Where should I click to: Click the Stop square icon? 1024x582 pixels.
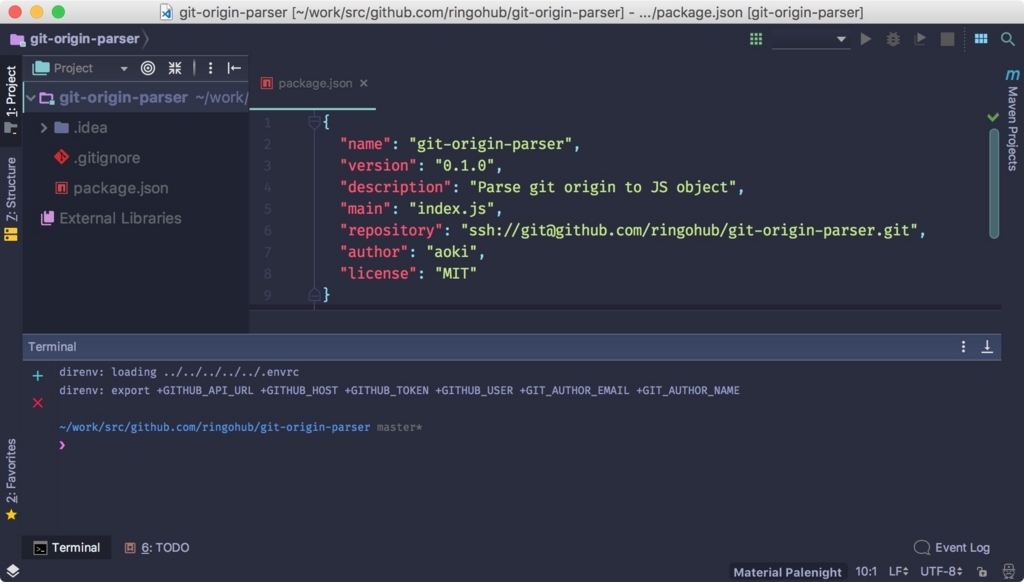[x=947, y=39]
